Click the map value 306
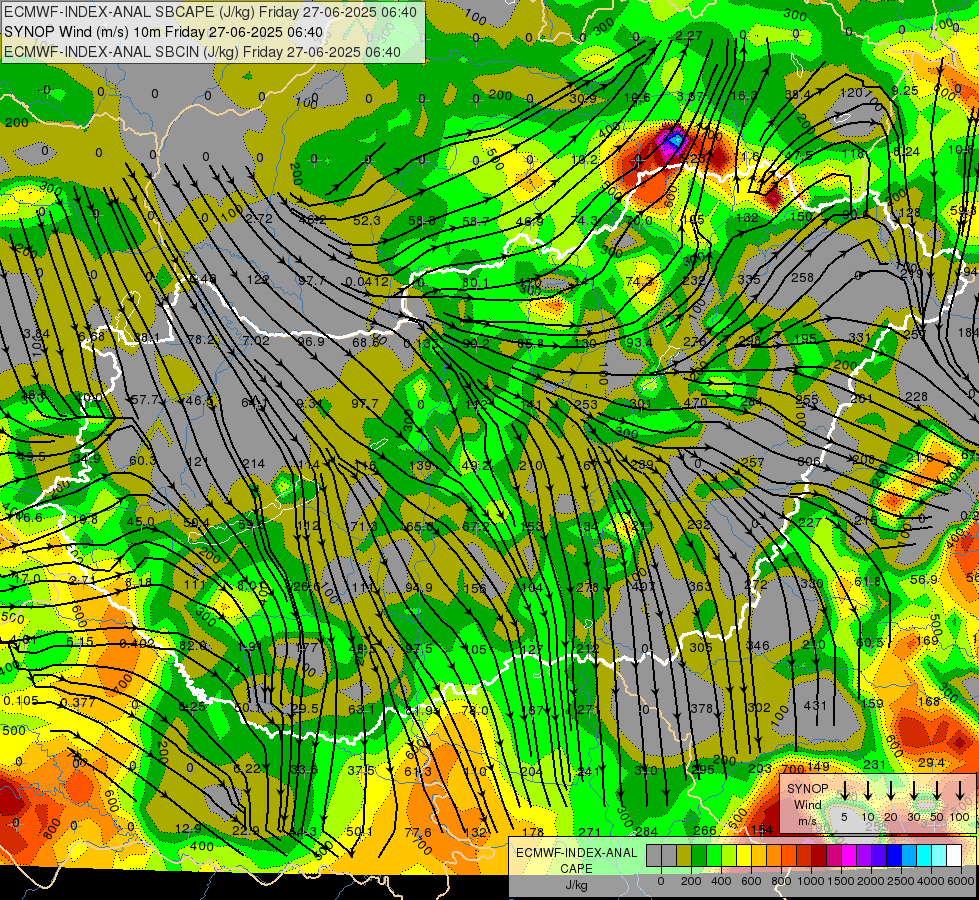 tap(809, 461)
